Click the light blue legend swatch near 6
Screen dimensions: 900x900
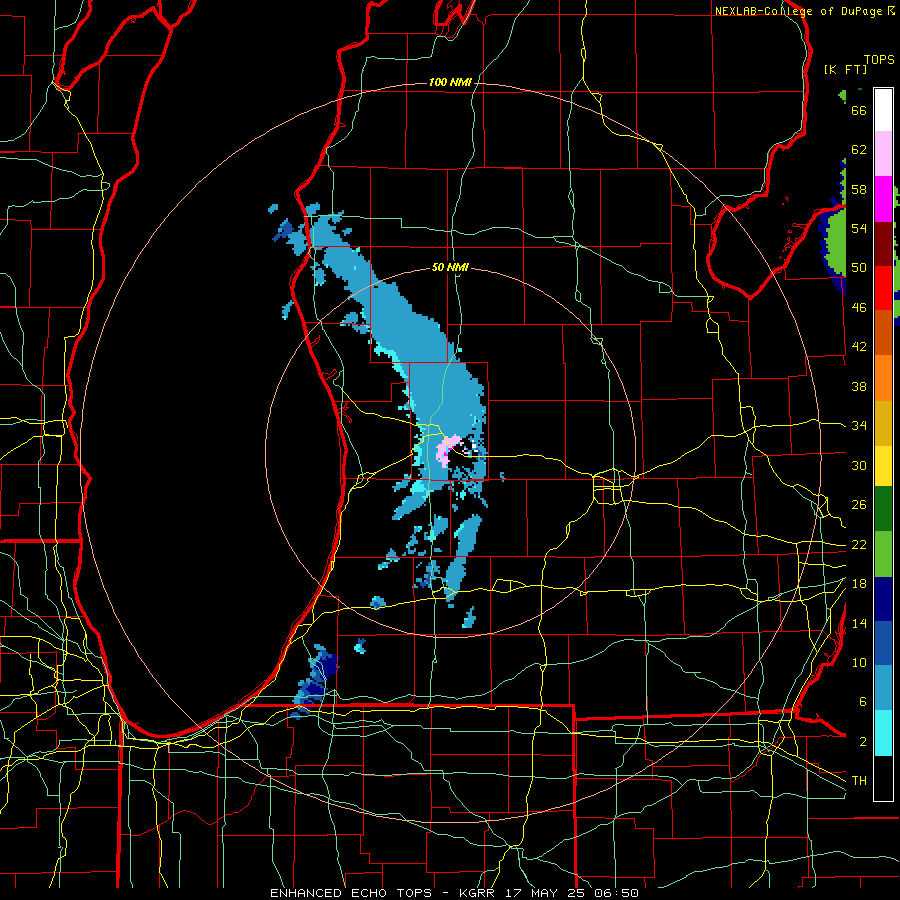(883, 688)
